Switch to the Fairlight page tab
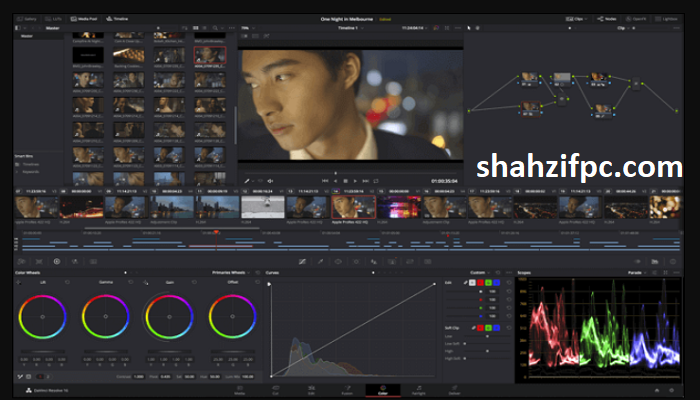 [418, 390]
